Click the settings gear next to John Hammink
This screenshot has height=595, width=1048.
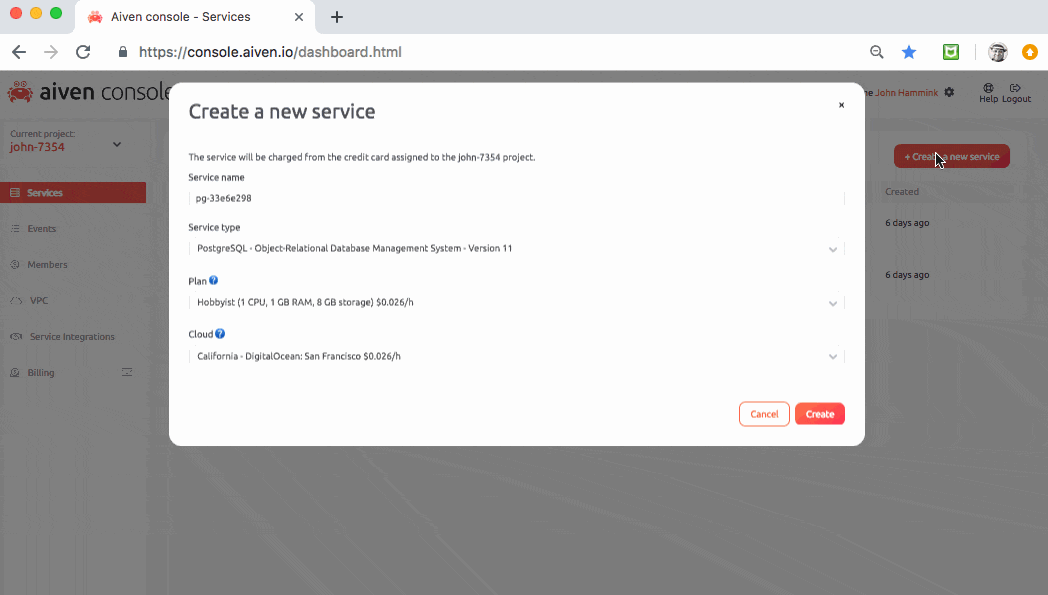click(948, 91)
